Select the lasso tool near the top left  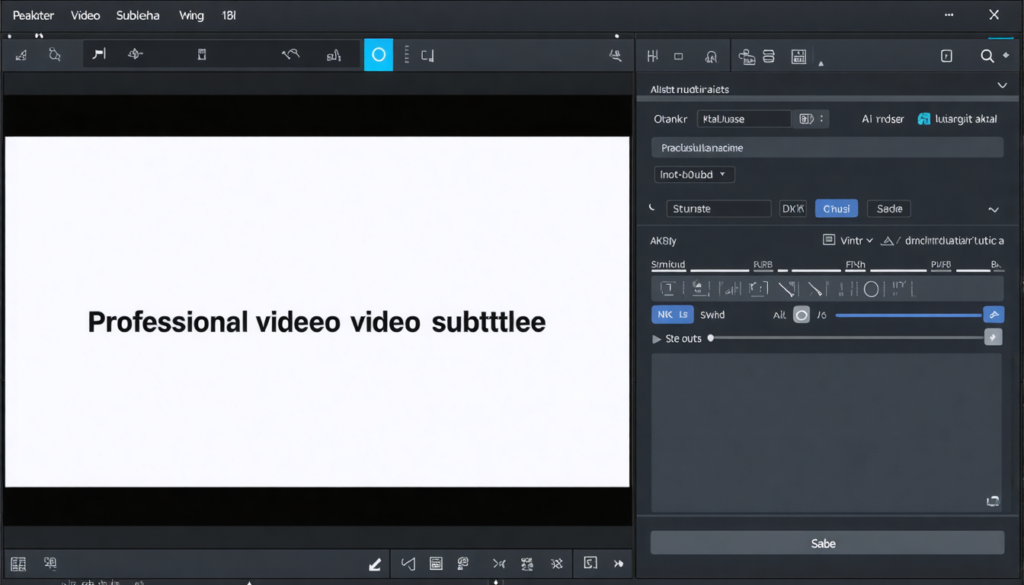54,54
